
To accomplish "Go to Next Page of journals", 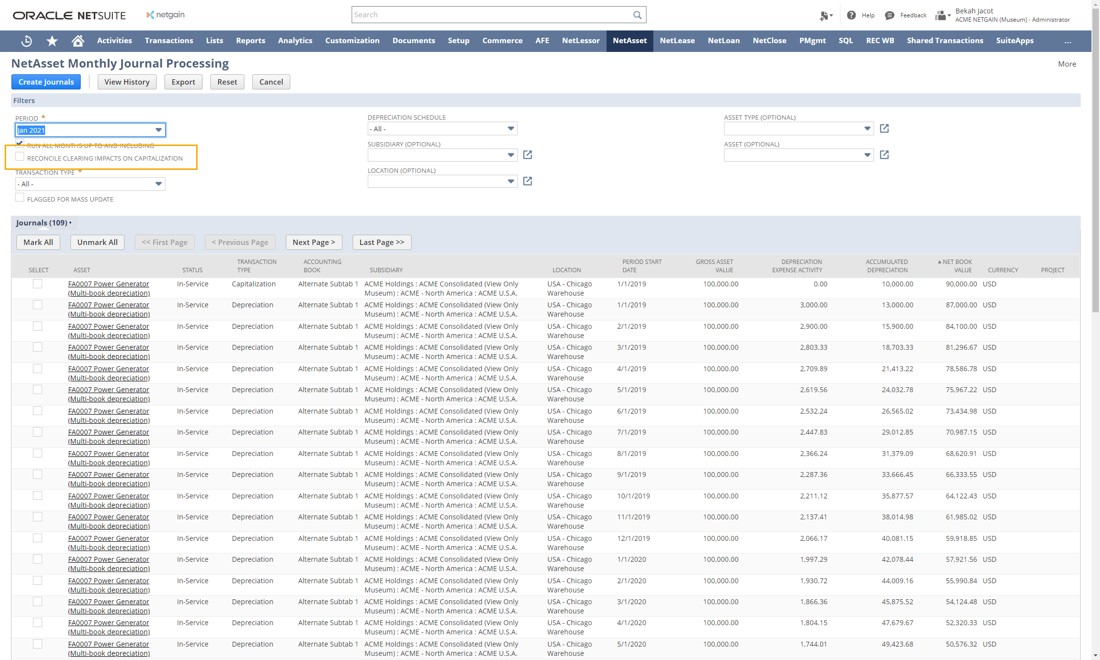I will pyautogui.click(x=314, y=242).
